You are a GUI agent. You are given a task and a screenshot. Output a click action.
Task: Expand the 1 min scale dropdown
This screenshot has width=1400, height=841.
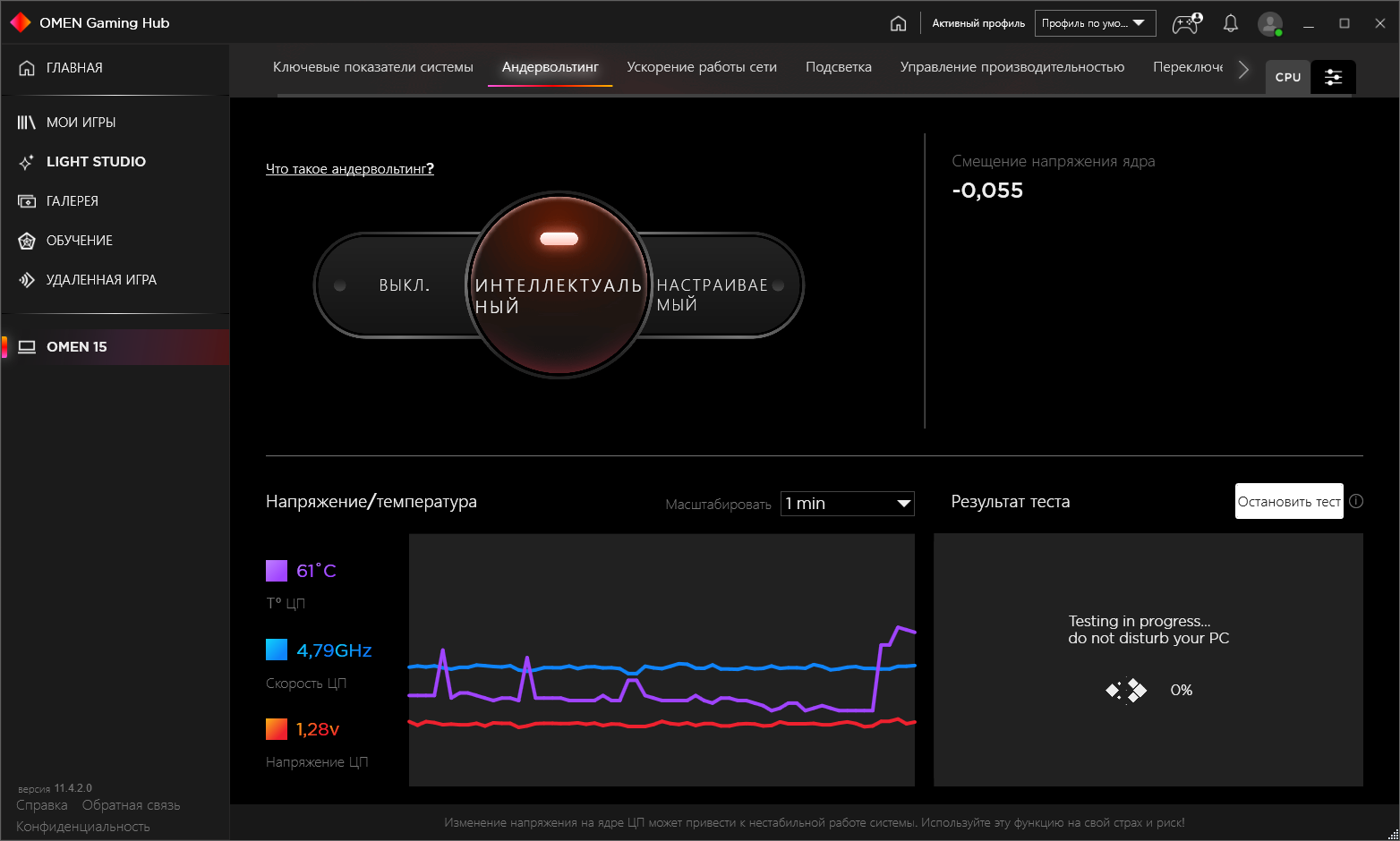[x=847, y=504]
